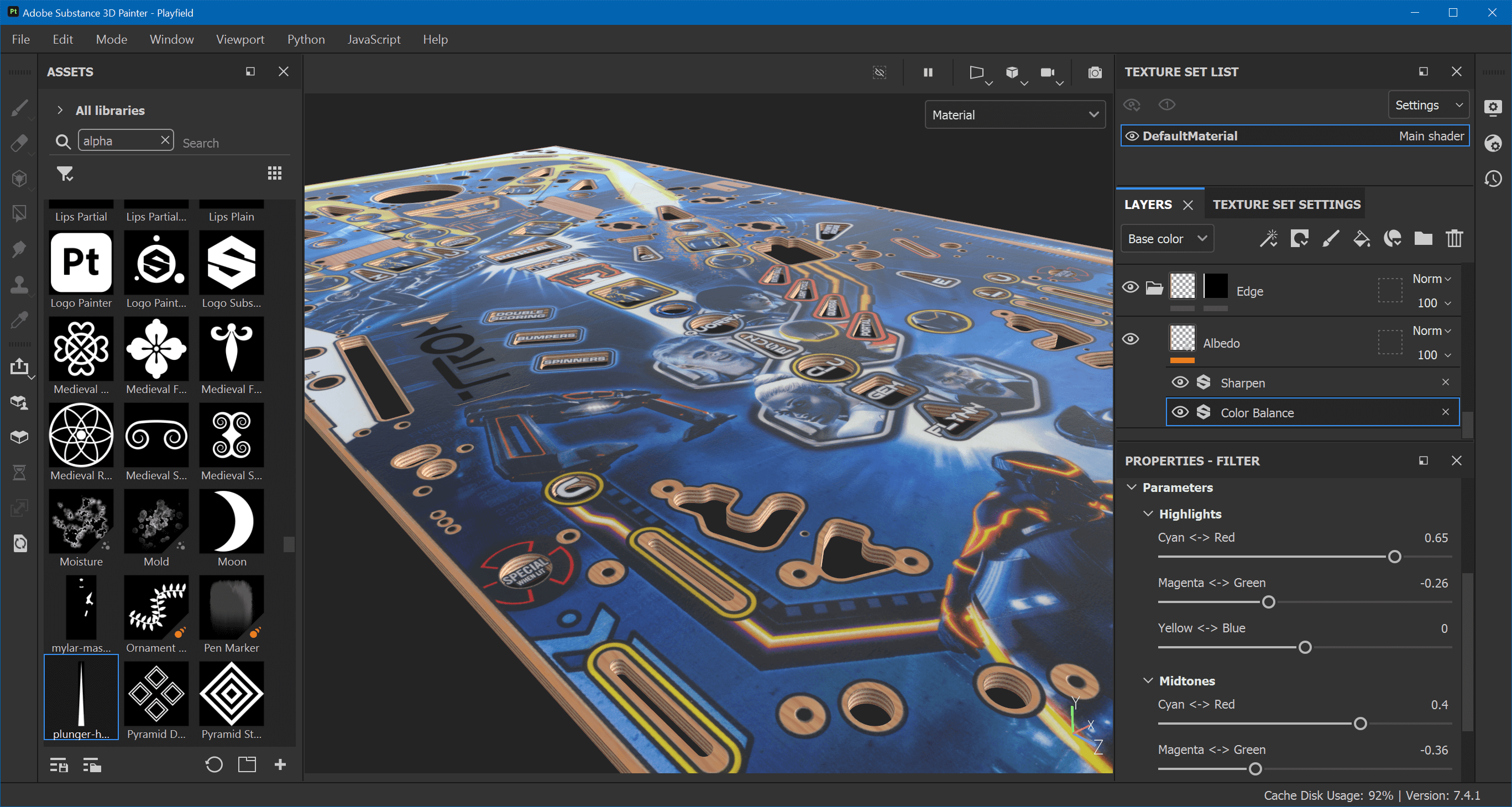1512x807 pixels.
Task: Add a fill layer with bucket icon
Action: coord(1362,238)
